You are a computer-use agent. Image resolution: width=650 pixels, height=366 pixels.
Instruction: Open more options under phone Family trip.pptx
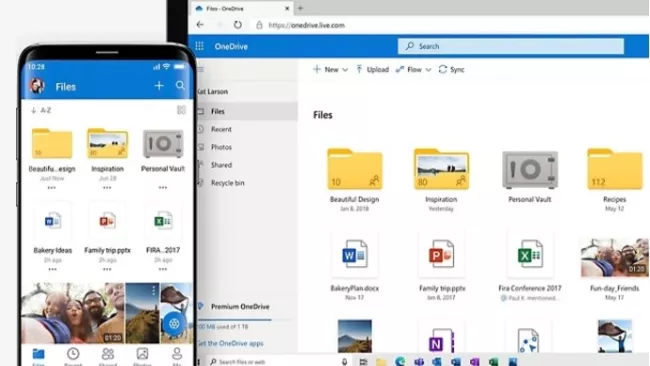pyautogui.click(x=107, y=269)
